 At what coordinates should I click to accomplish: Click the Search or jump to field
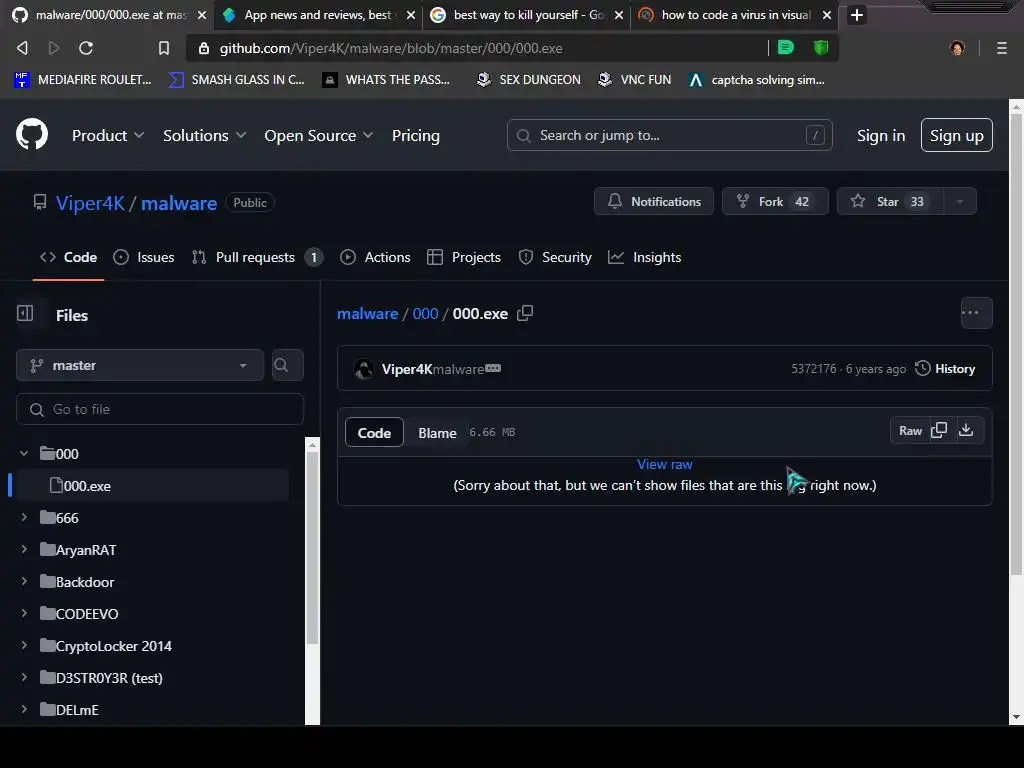coord(669,135)
